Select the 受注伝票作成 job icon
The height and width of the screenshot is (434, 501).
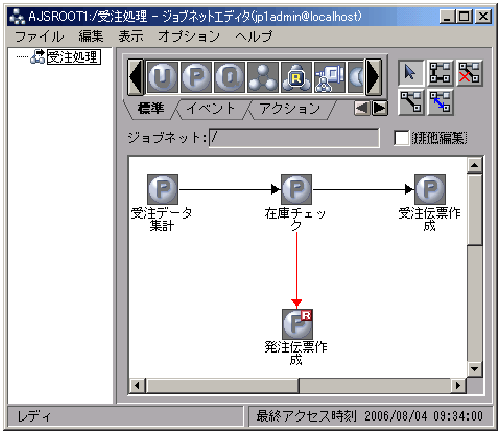(430, 189)
